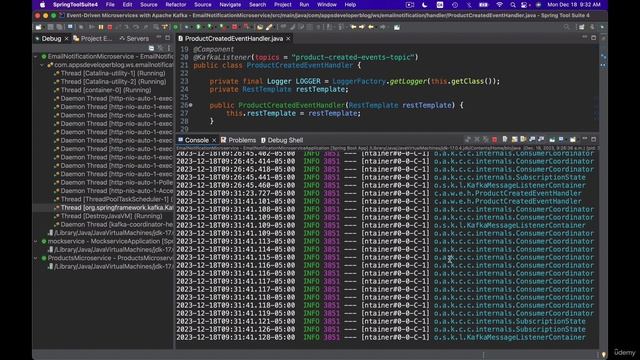Click the Open Perspective icon in toolbar

[x=582, y=27]
